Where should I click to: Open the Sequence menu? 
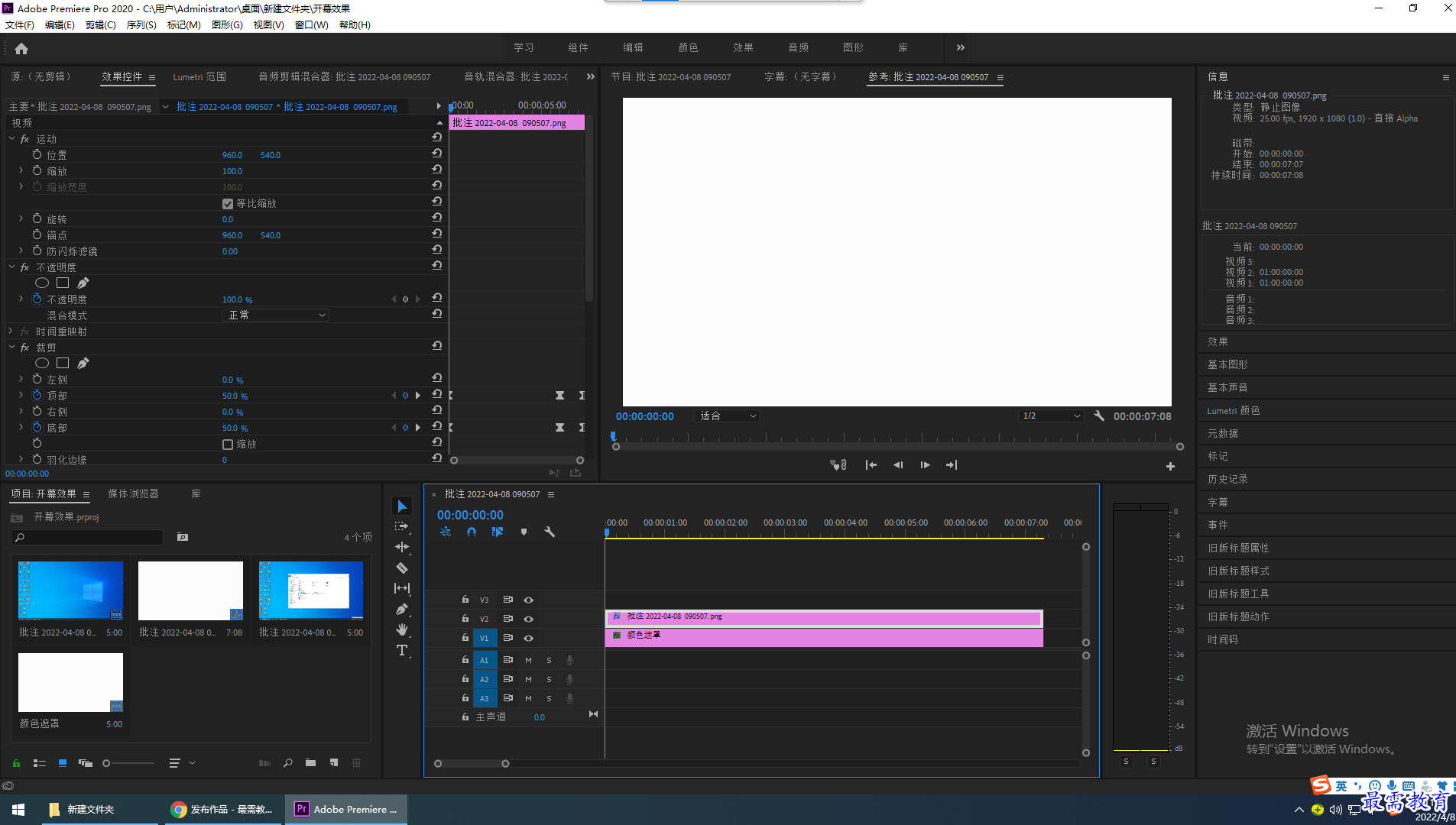[141, 25]
